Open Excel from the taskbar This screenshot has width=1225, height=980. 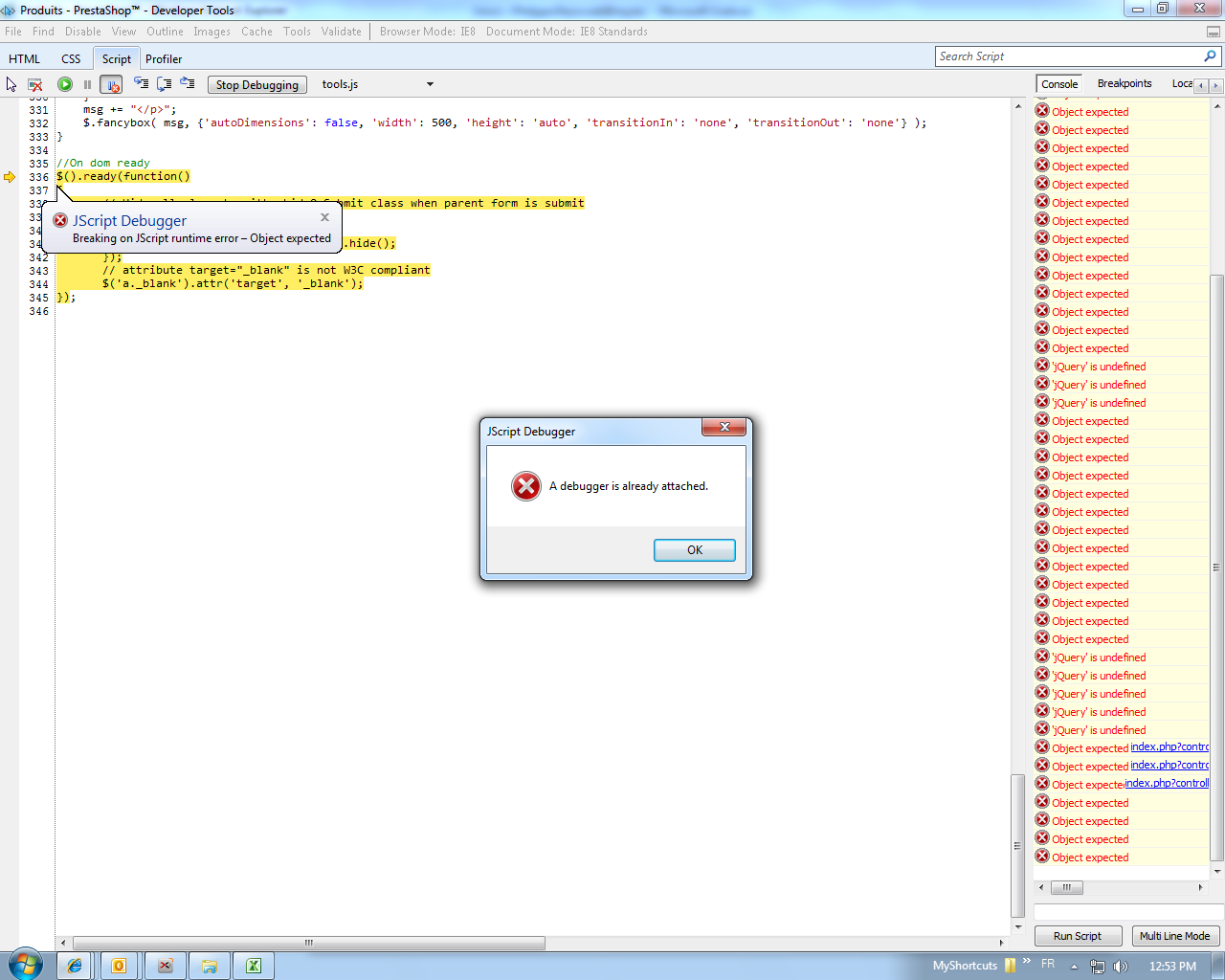[254, 966]
